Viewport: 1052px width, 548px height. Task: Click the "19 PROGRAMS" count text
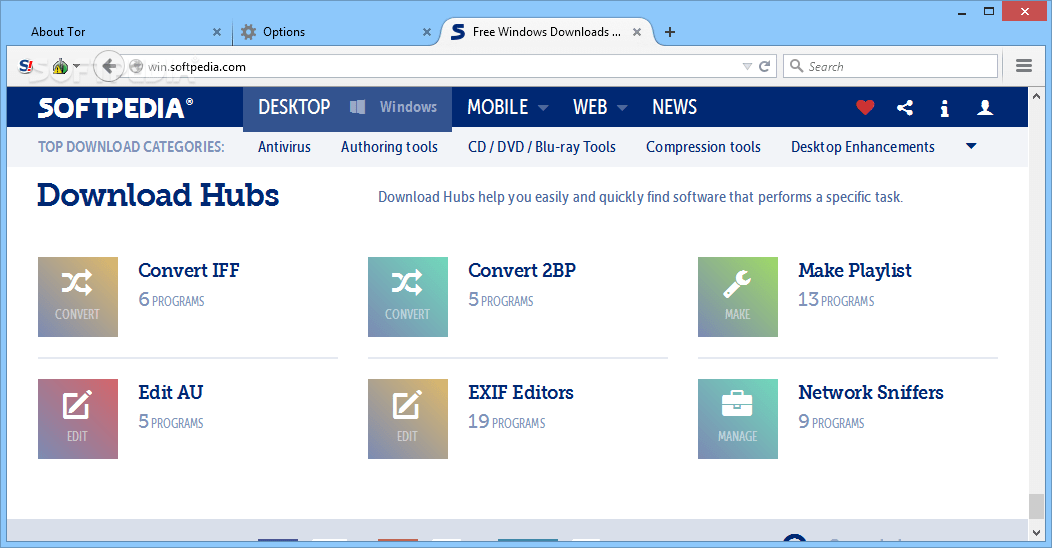[507, 422]
